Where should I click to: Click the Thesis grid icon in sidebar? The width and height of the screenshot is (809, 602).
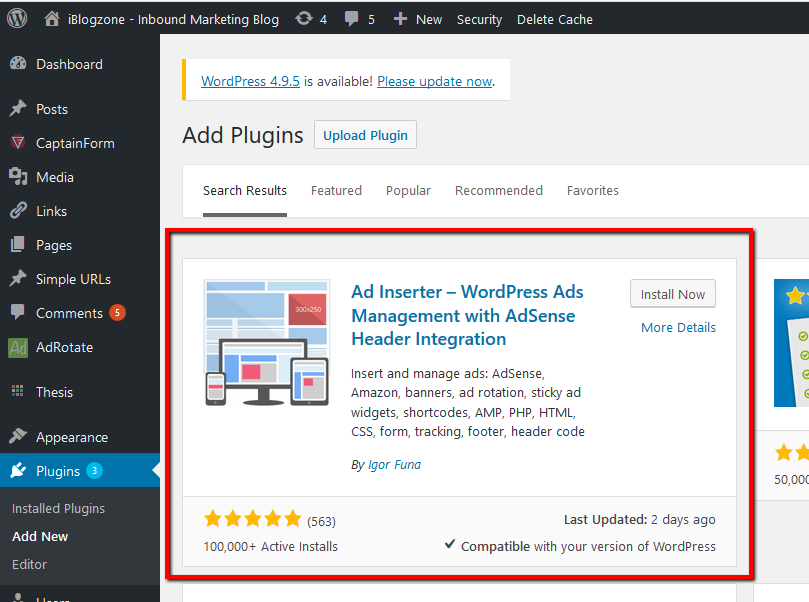tap(18, 391)
